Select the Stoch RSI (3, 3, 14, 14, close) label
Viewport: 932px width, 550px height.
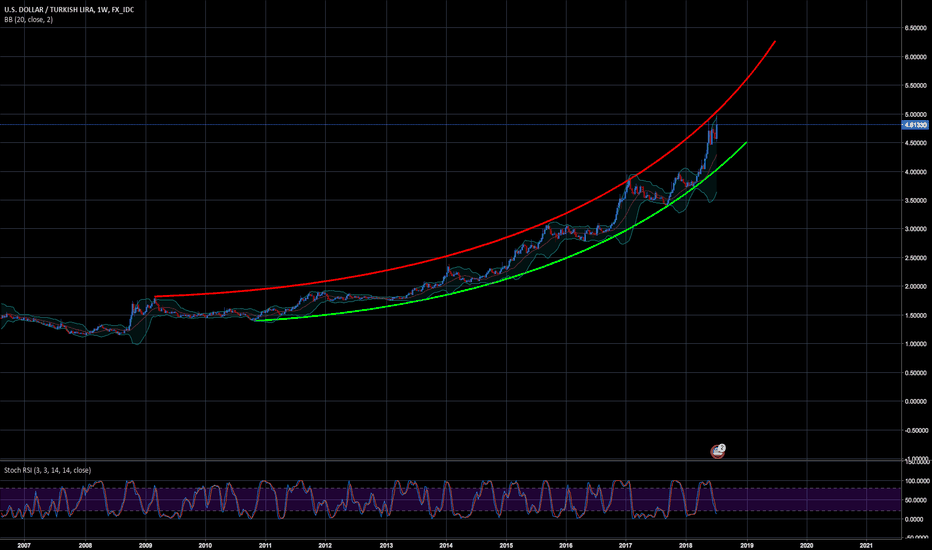pos(48,470)
